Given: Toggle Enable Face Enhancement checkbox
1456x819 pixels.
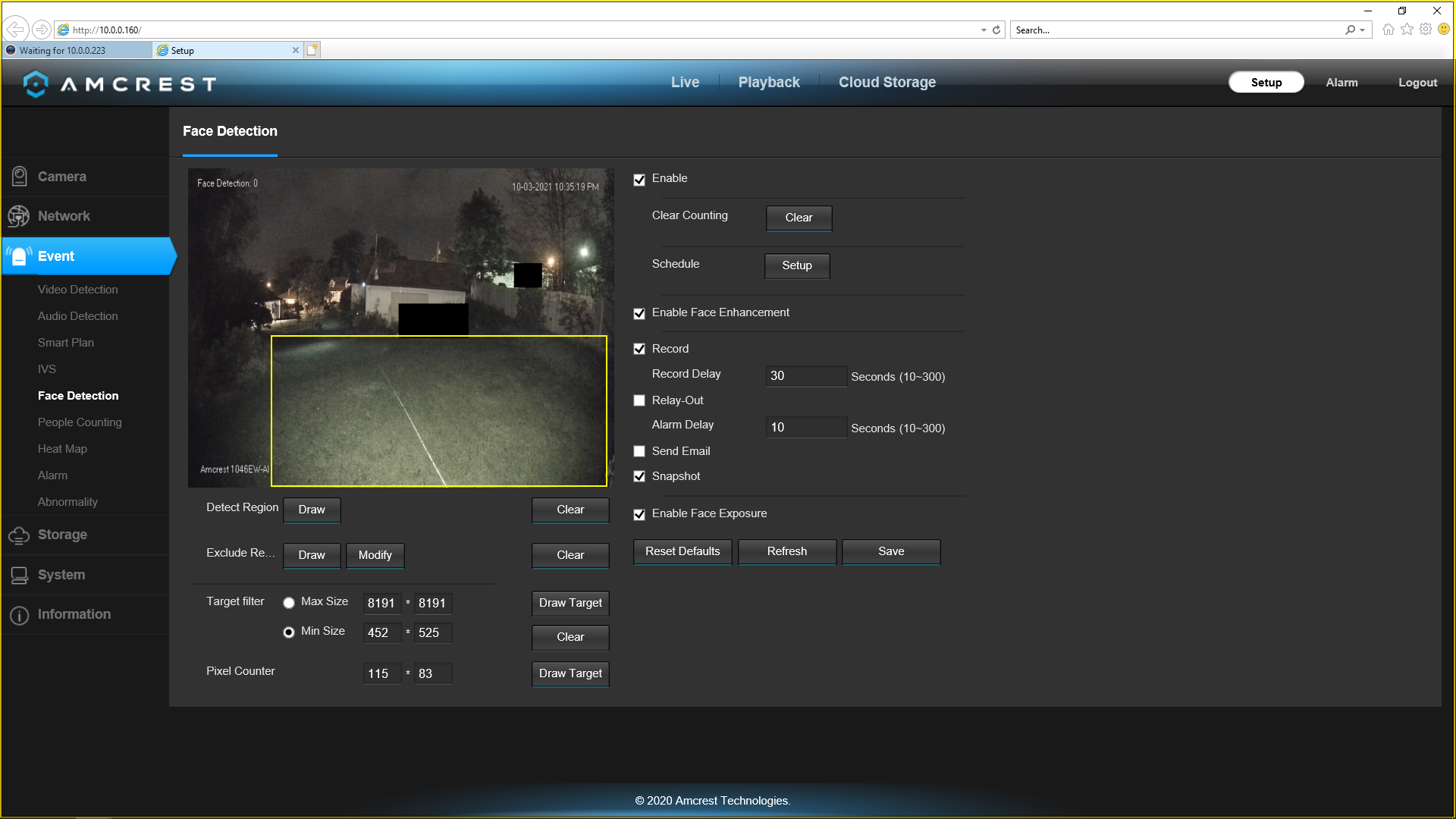Looking at the screenshot, I should (x=639, y=313).
